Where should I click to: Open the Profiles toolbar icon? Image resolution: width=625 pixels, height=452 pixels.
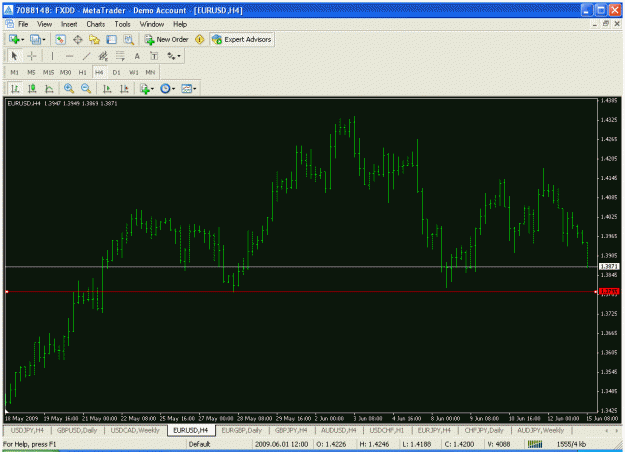pyautogui.click(x=35, y=39)
